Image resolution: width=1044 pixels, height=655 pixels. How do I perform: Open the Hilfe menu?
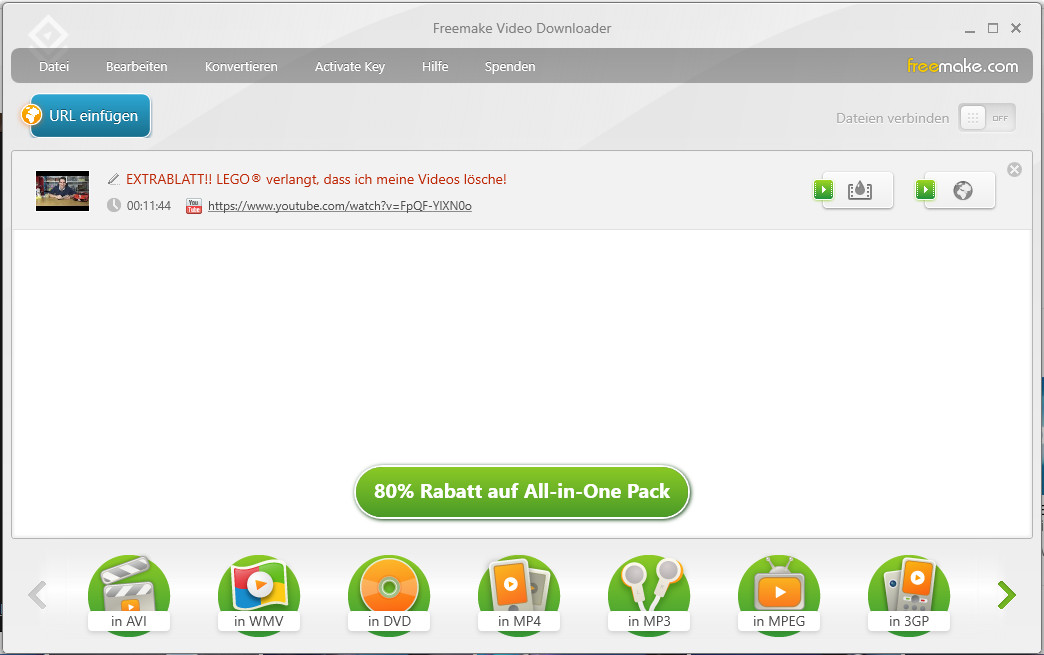435,66
